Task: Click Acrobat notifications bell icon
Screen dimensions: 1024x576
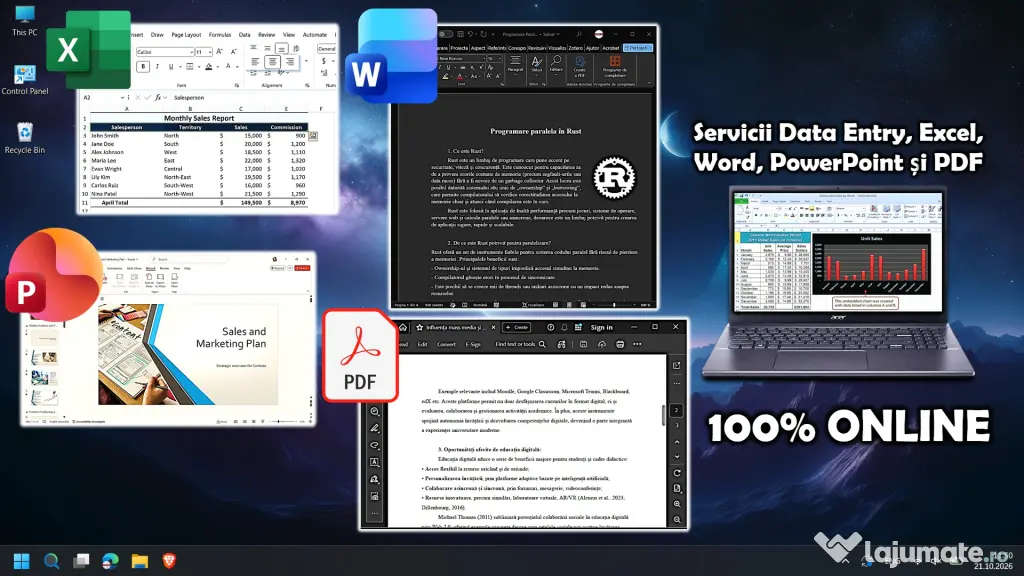Action: [564, 327]
